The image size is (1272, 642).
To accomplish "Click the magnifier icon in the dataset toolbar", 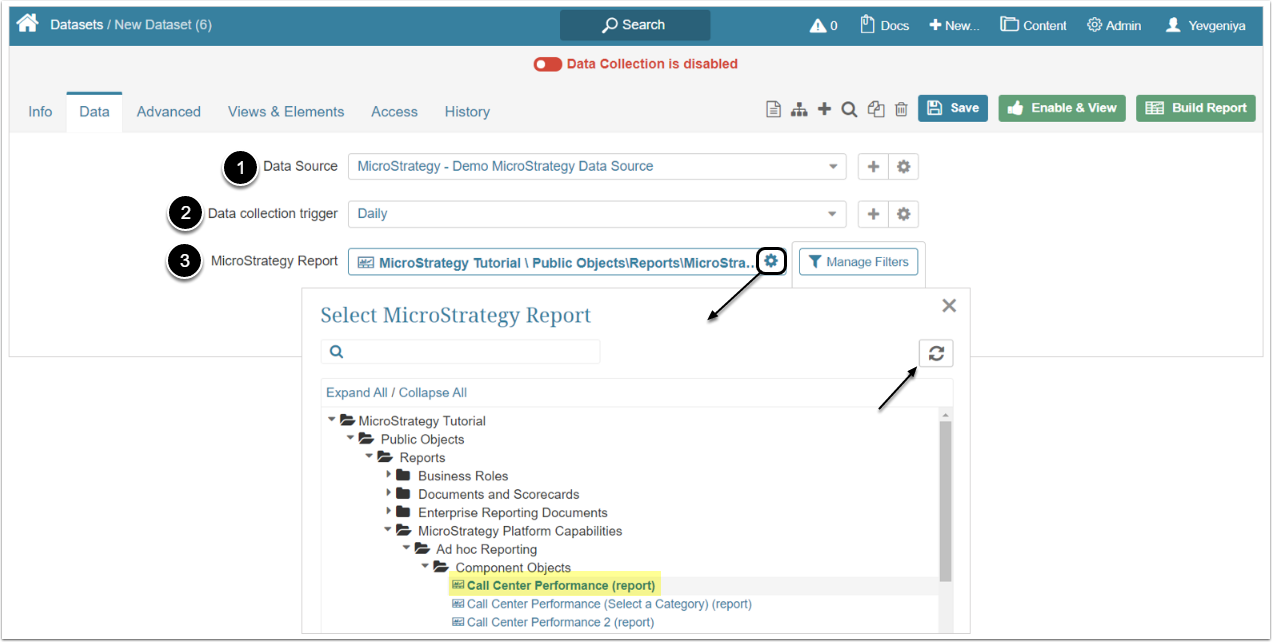I will [849, 109].
